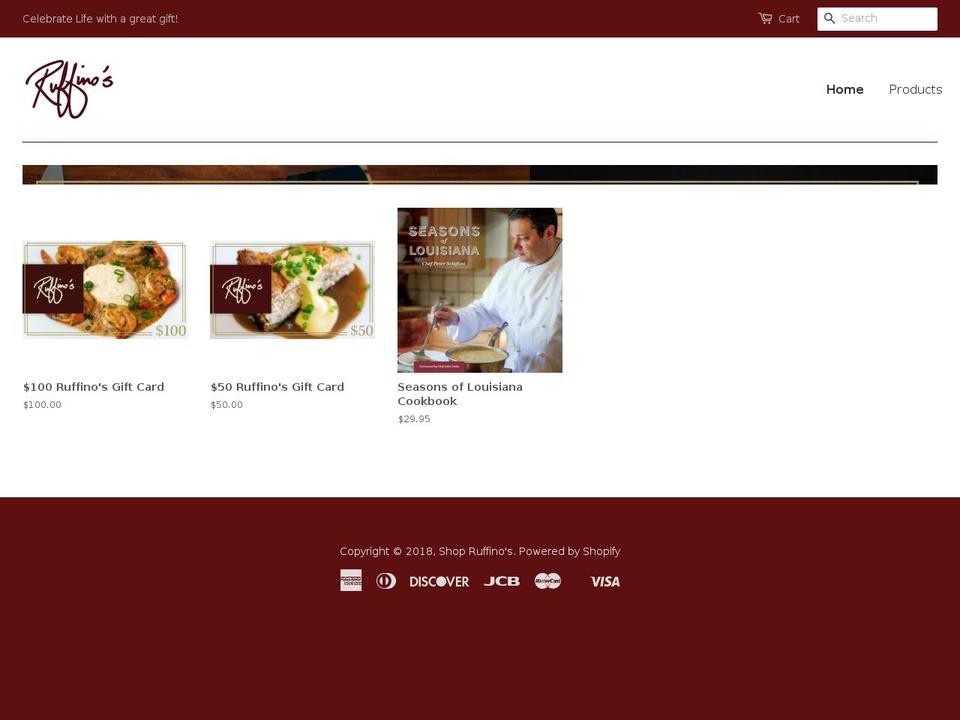This screenshot has height=720, width=960.
Task: Open the Seasons of Louisiana cookbook image
Action: 479,290
